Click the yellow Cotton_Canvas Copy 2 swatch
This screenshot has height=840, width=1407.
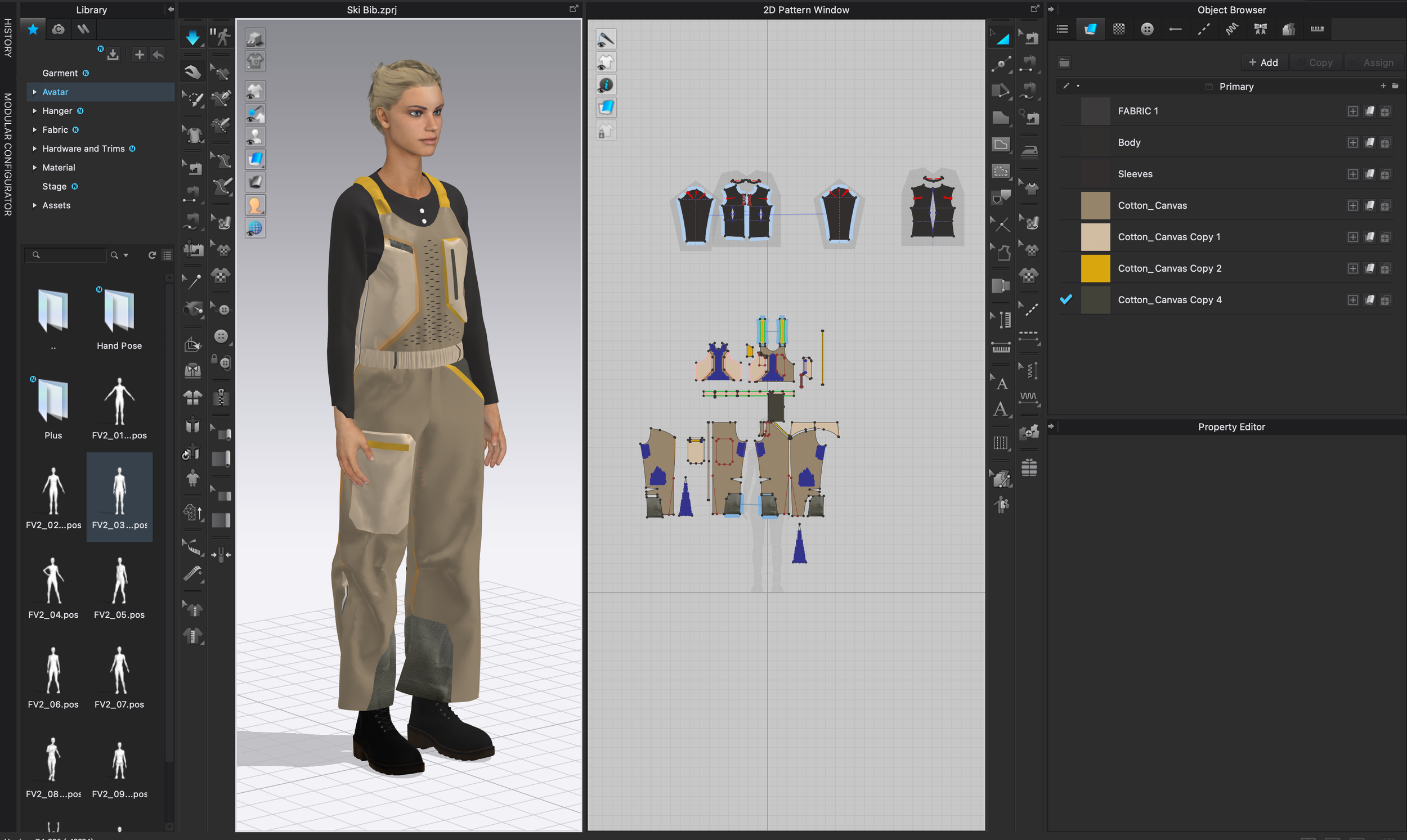tap(1095, 268)
